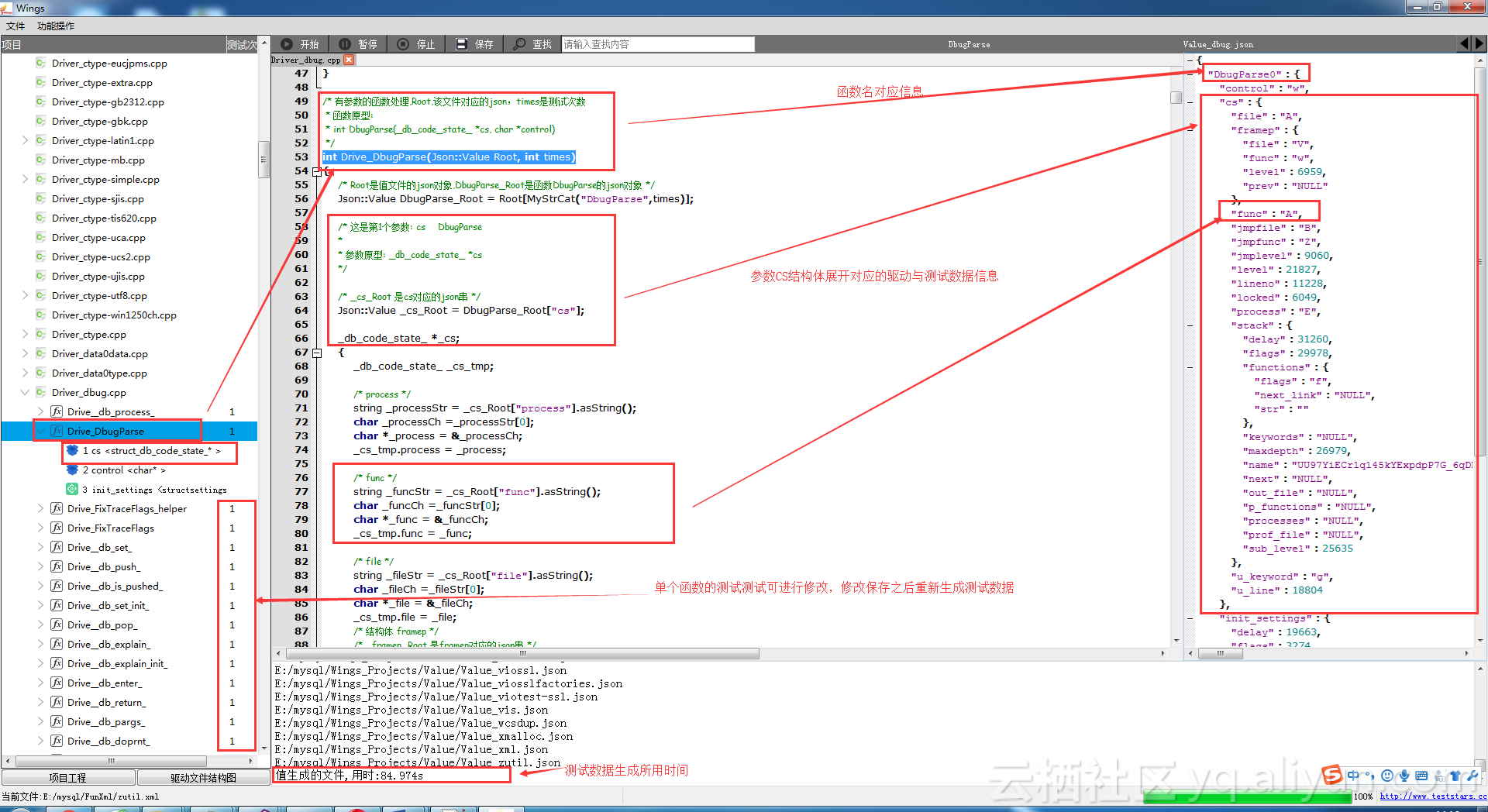Viewport: 1488px width, 812px height.
Task: Click the 暂停 button label
Action: 368,44
